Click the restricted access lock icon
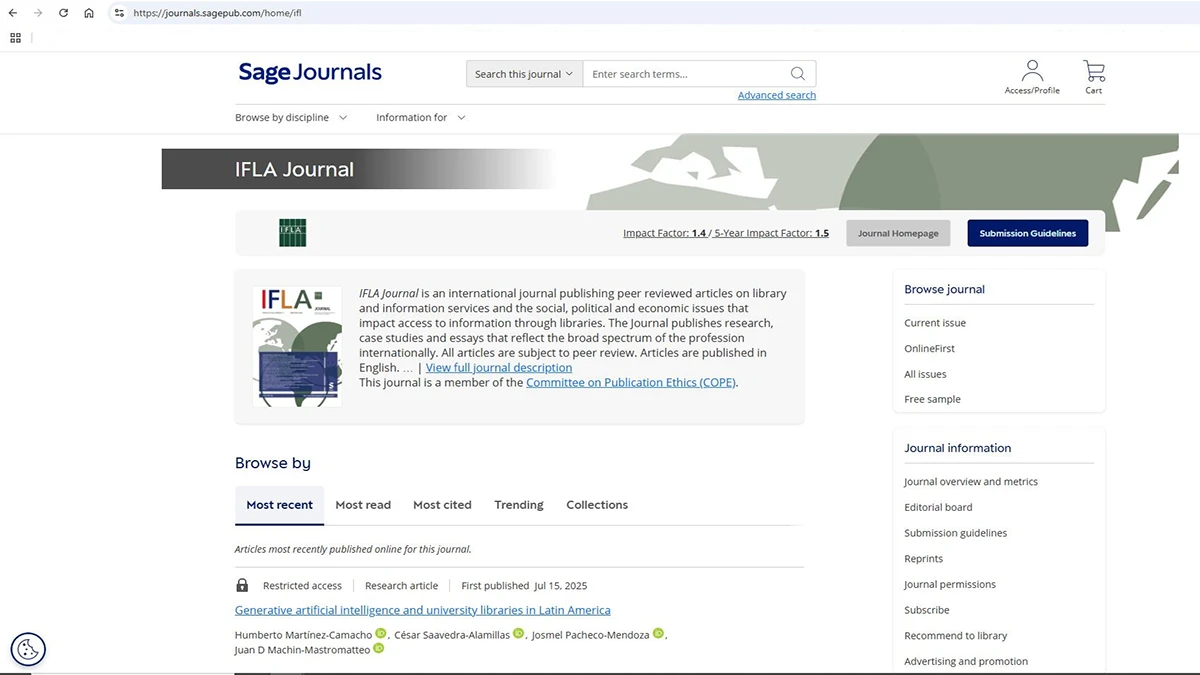This screenshot has height=675, width=1200. 241,584
